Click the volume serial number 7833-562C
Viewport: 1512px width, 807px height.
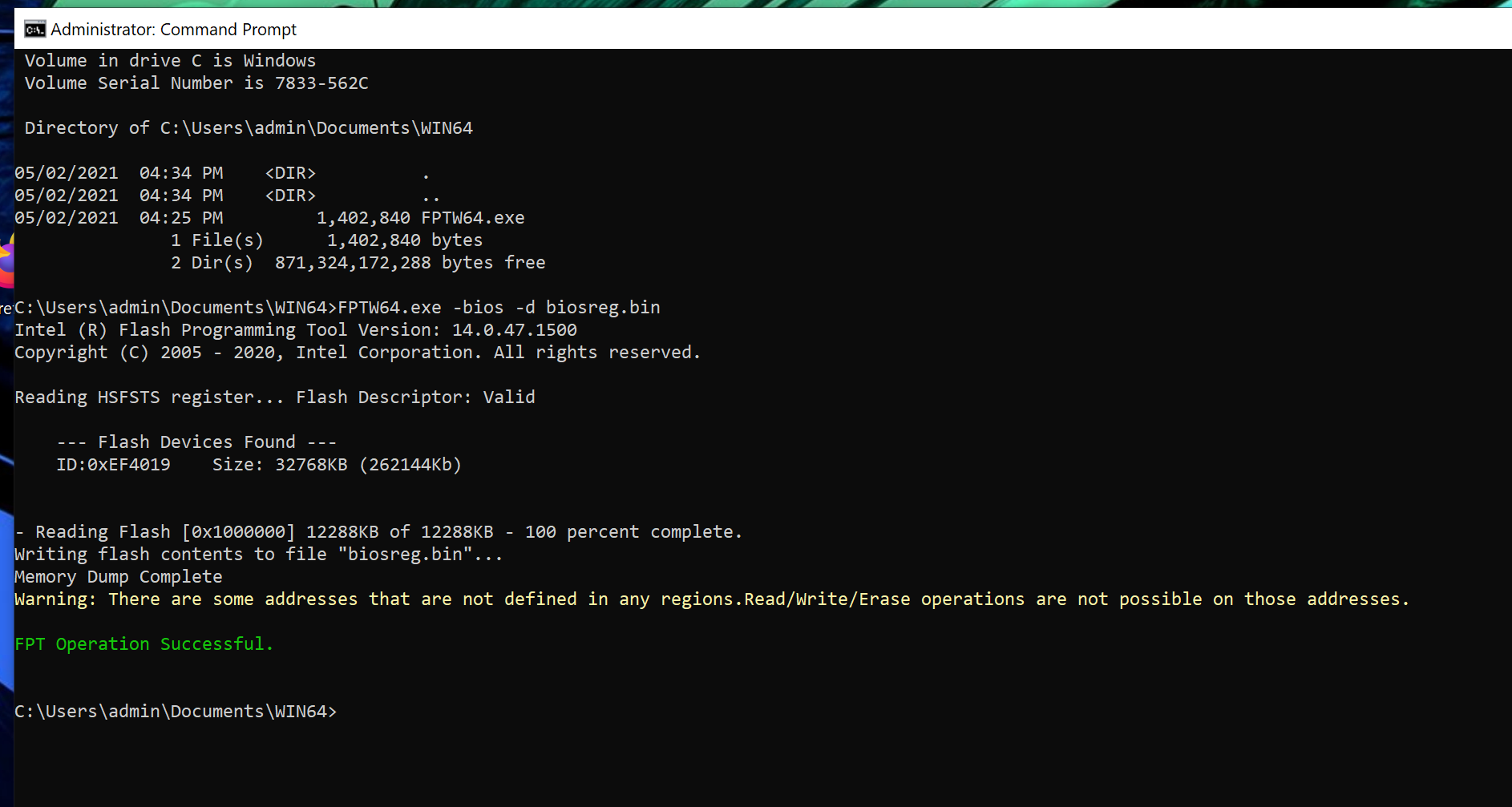click(321, 83)
